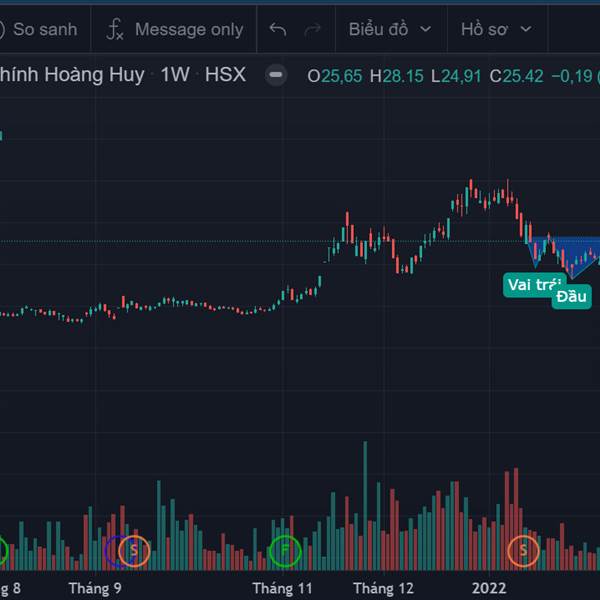This screenshot has width=600, height=600.
Task: Open the Biểu đồ dropdown
Action: click(390, 30)
